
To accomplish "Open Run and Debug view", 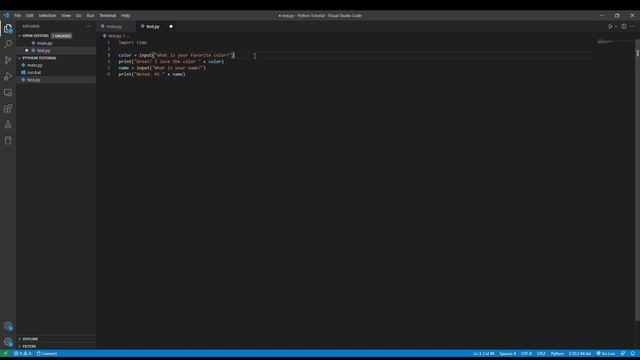I will click(8, 76).
